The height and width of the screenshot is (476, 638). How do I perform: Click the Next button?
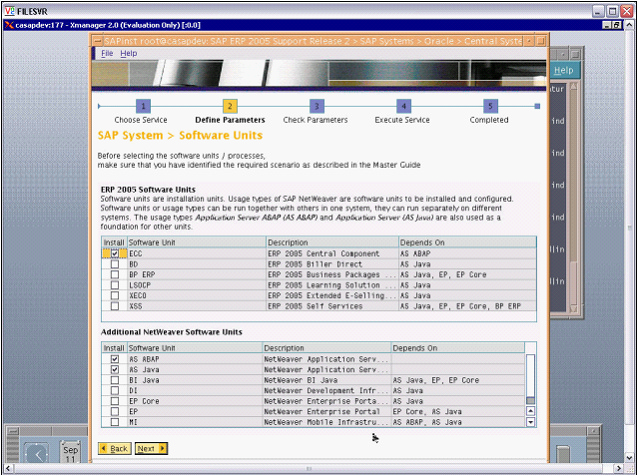pyautogui.click(x=151, y=449)
